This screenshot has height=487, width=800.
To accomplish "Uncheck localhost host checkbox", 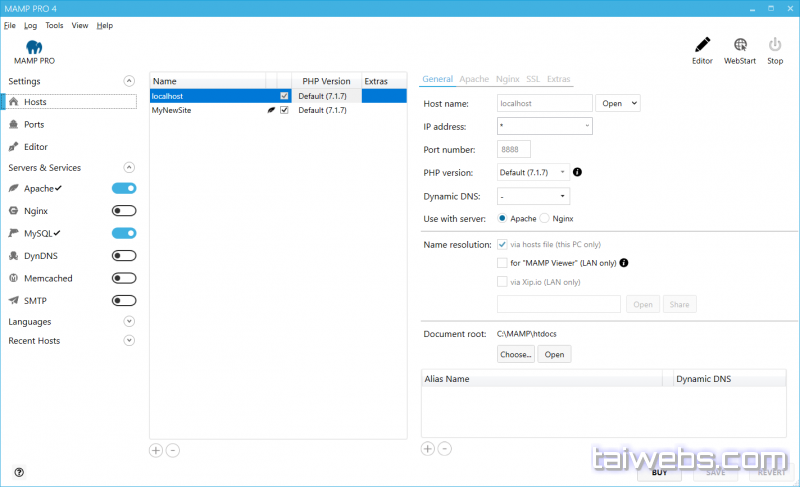I will (284, 96).
